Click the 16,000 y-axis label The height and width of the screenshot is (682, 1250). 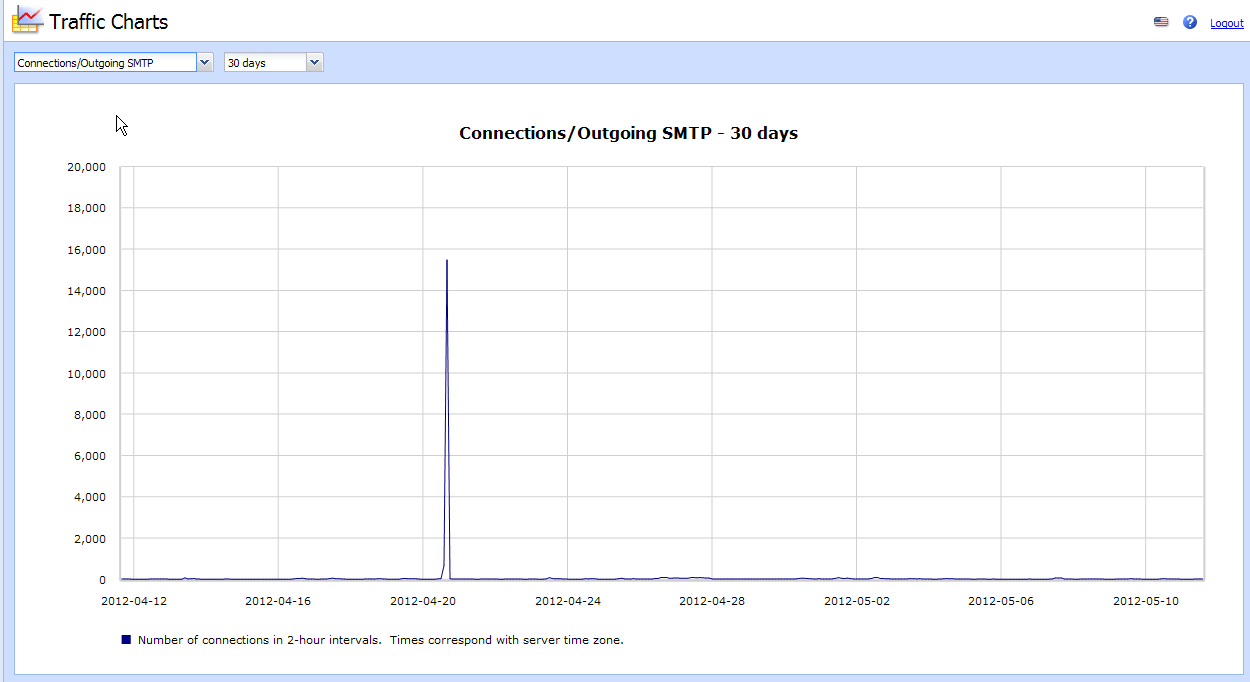pos(86,250)
